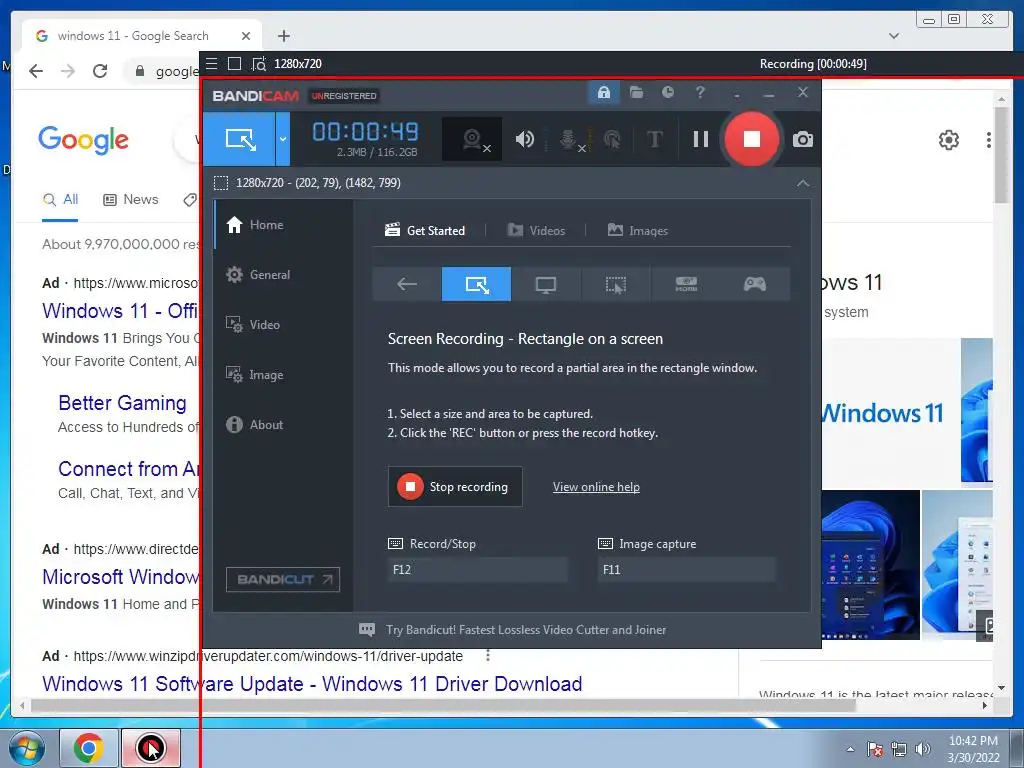1024x768 pixels.
Task: Click the find-window icon on the recording overlay bar
Action: pos(259,64)
